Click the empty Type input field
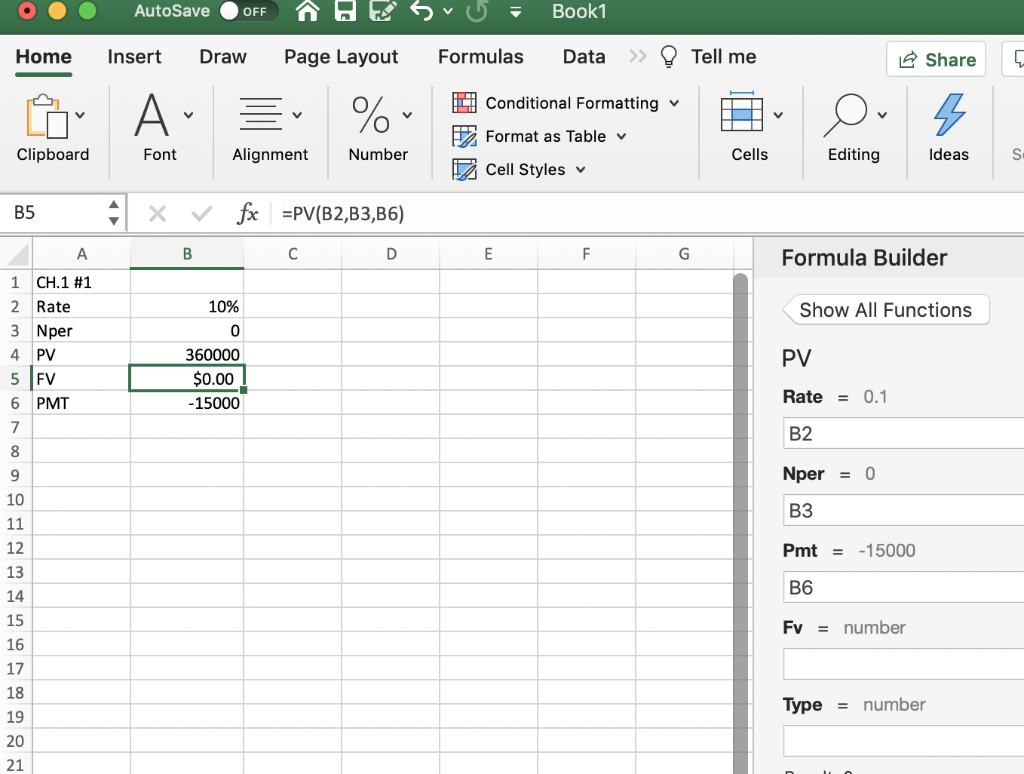This screenshot has width=1024, height=774. click(x=903, y=741)
